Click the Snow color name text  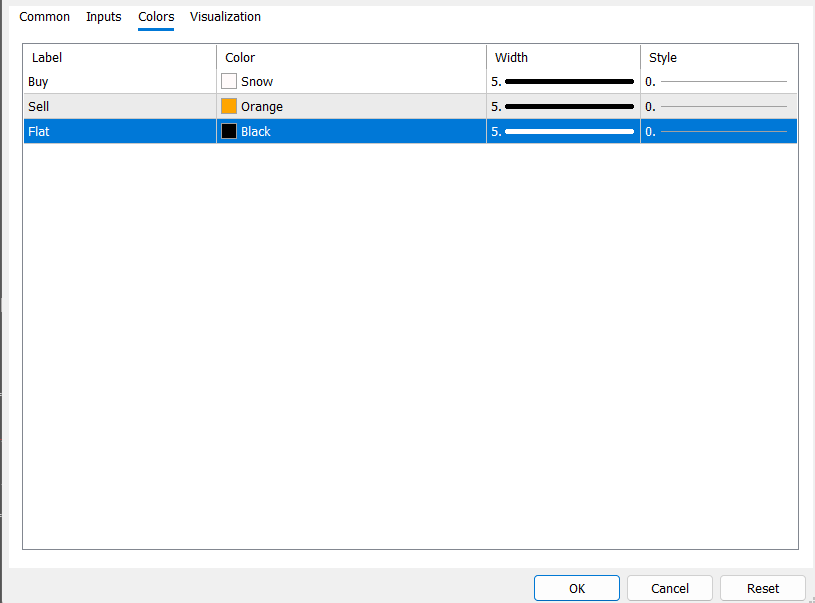tap(257, 82)
